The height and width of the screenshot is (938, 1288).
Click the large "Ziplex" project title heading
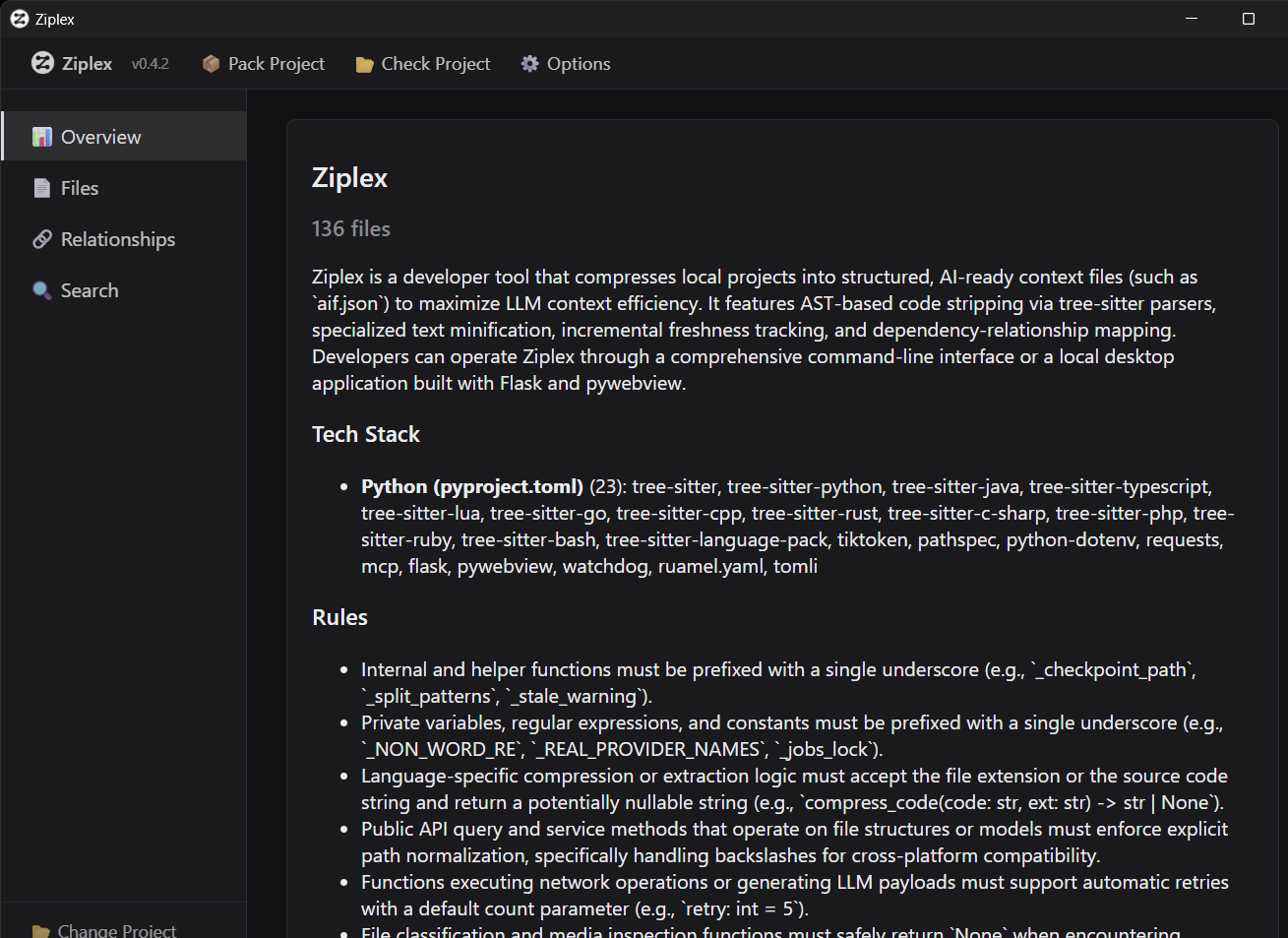(x=349, y=178)
